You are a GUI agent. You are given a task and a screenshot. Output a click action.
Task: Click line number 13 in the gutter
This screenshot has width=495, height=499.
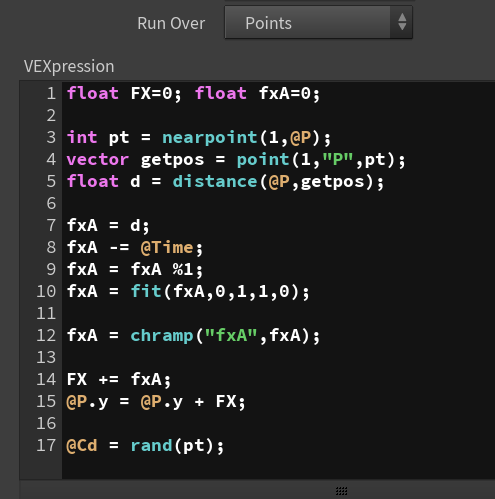tap(46, 357)
